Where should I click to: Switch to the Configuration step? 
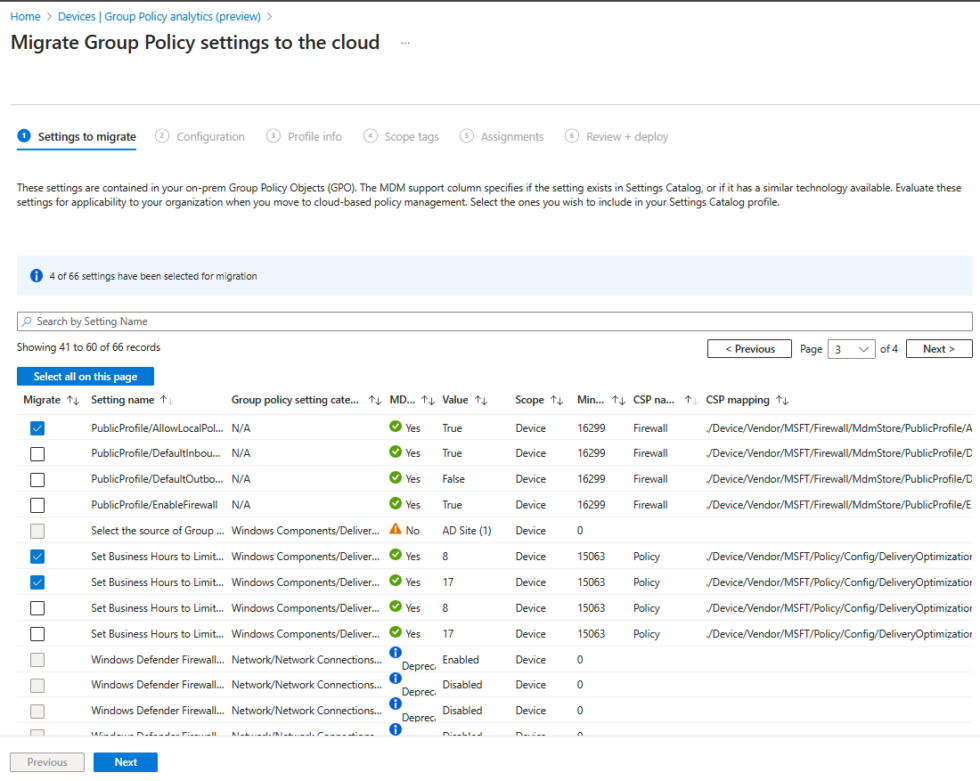click(209, 136)
